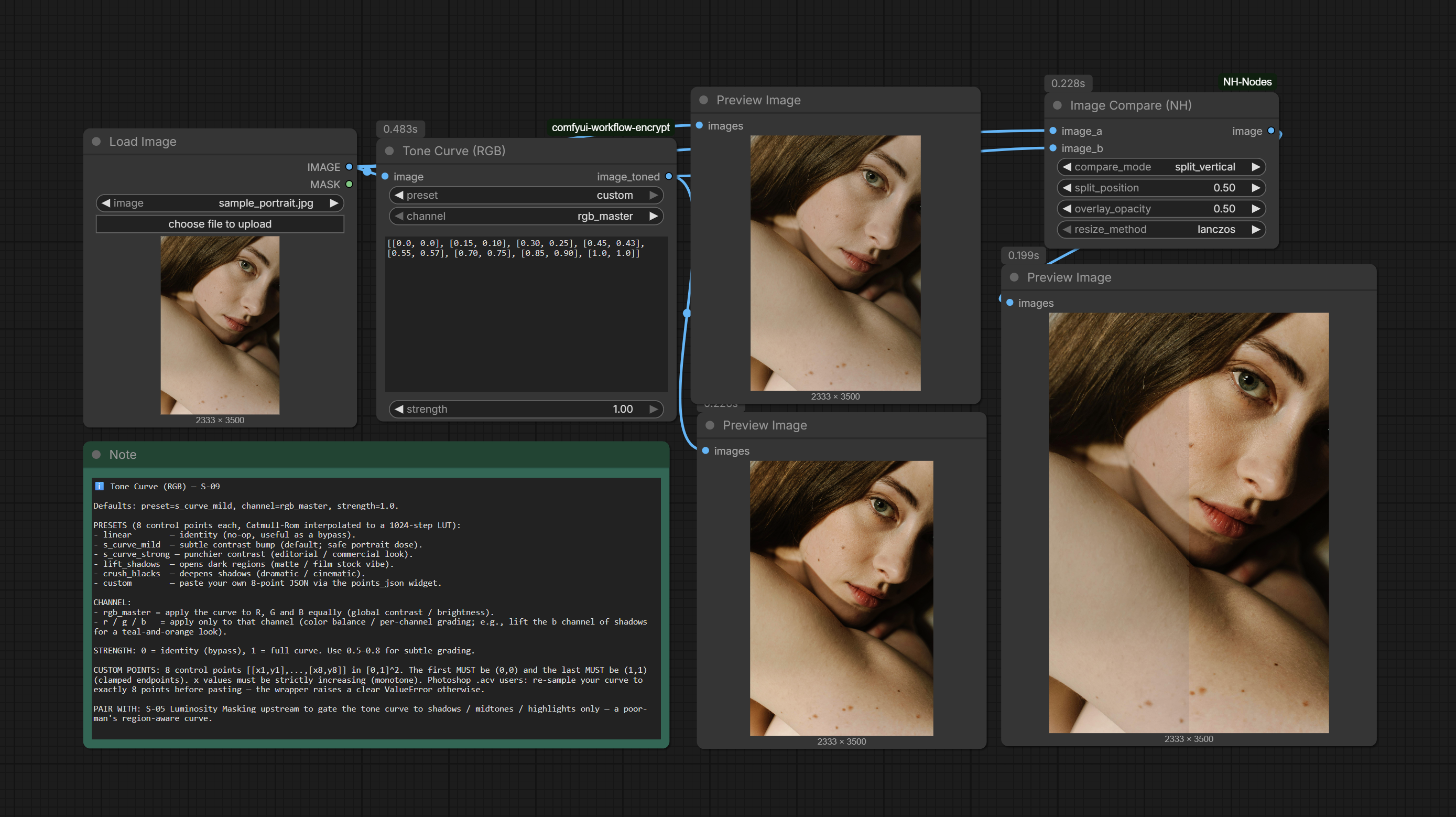
Task: Click the image output socket on Image Compare
Action: [x=1271, y=131]
